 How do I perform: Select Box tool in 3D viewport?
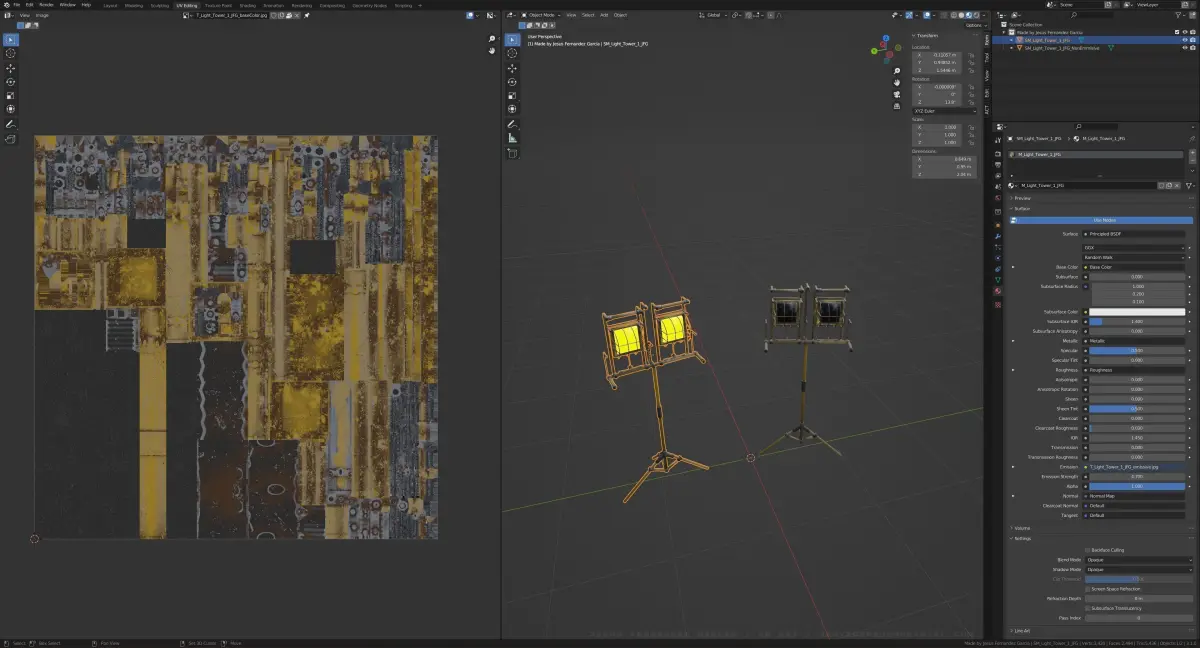coord(512,40)
